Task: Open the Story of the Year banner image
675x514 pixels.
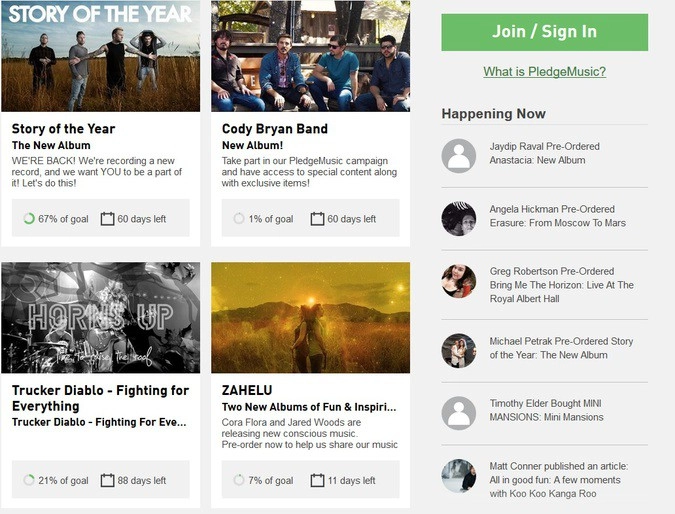Action: (101, 56)
